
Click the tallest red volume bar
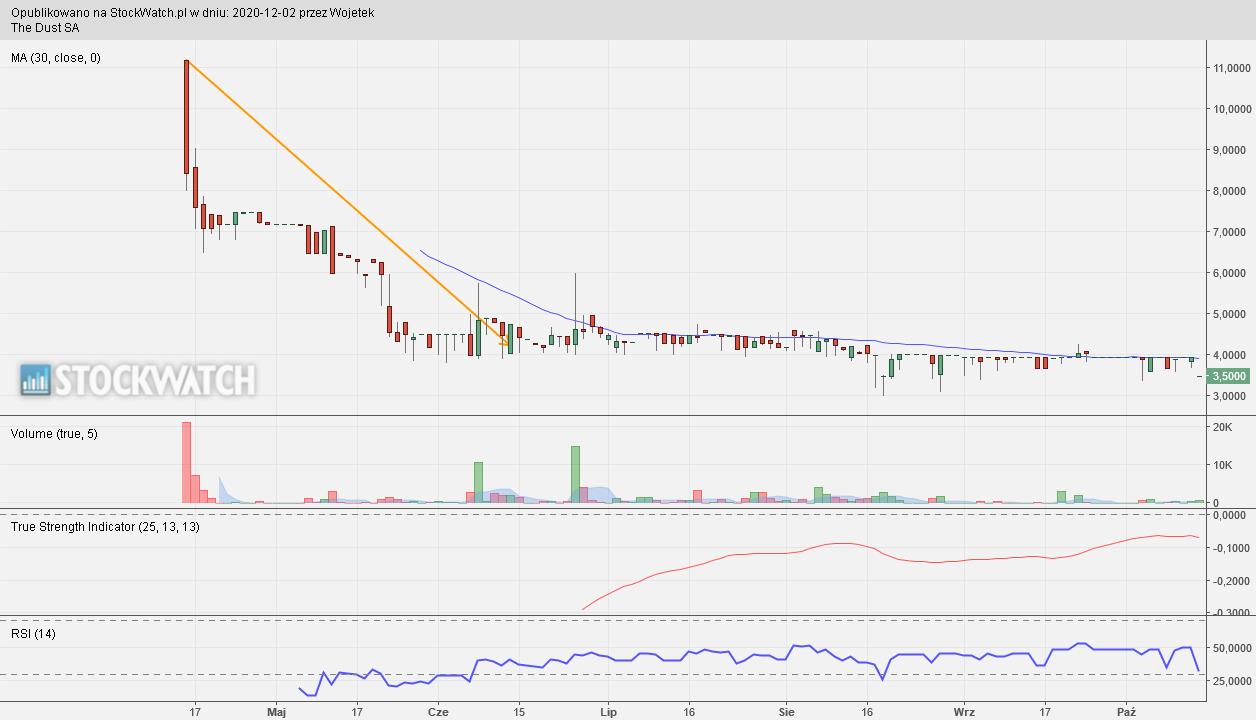(186, 462)
